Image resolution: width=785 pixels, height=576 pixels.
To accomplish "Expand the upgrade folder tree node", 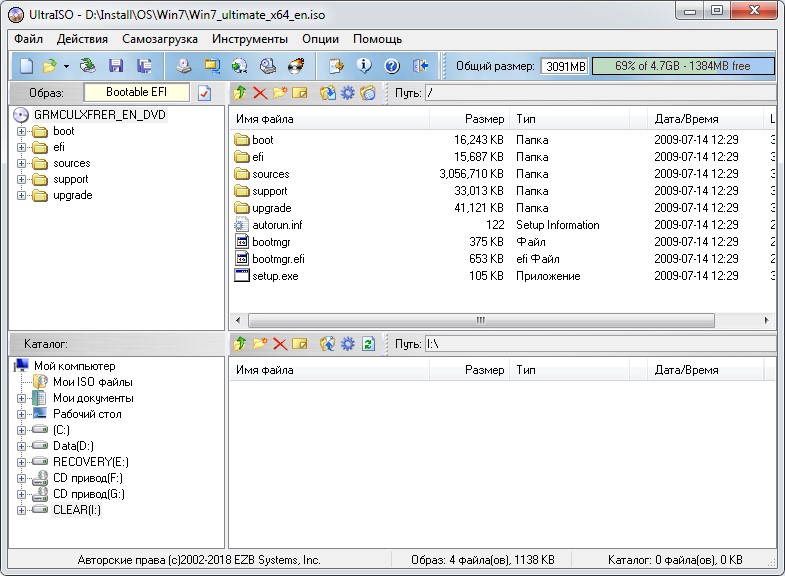I will click(22, 196).
